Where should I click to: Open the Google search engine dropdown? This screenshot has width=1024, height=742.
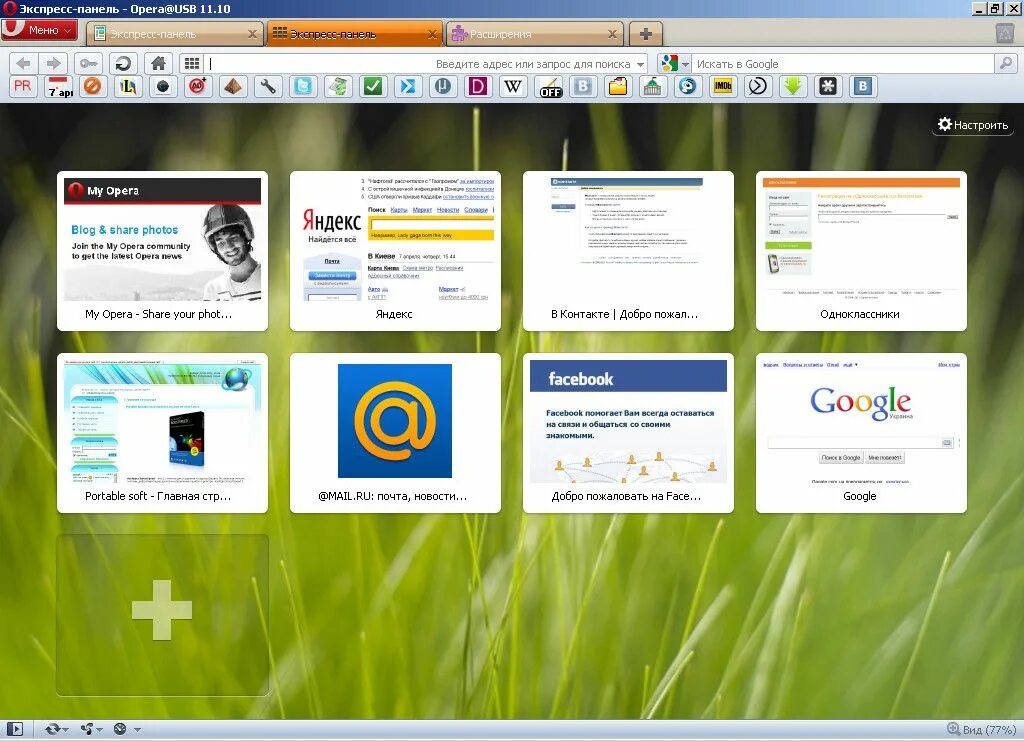674,63
